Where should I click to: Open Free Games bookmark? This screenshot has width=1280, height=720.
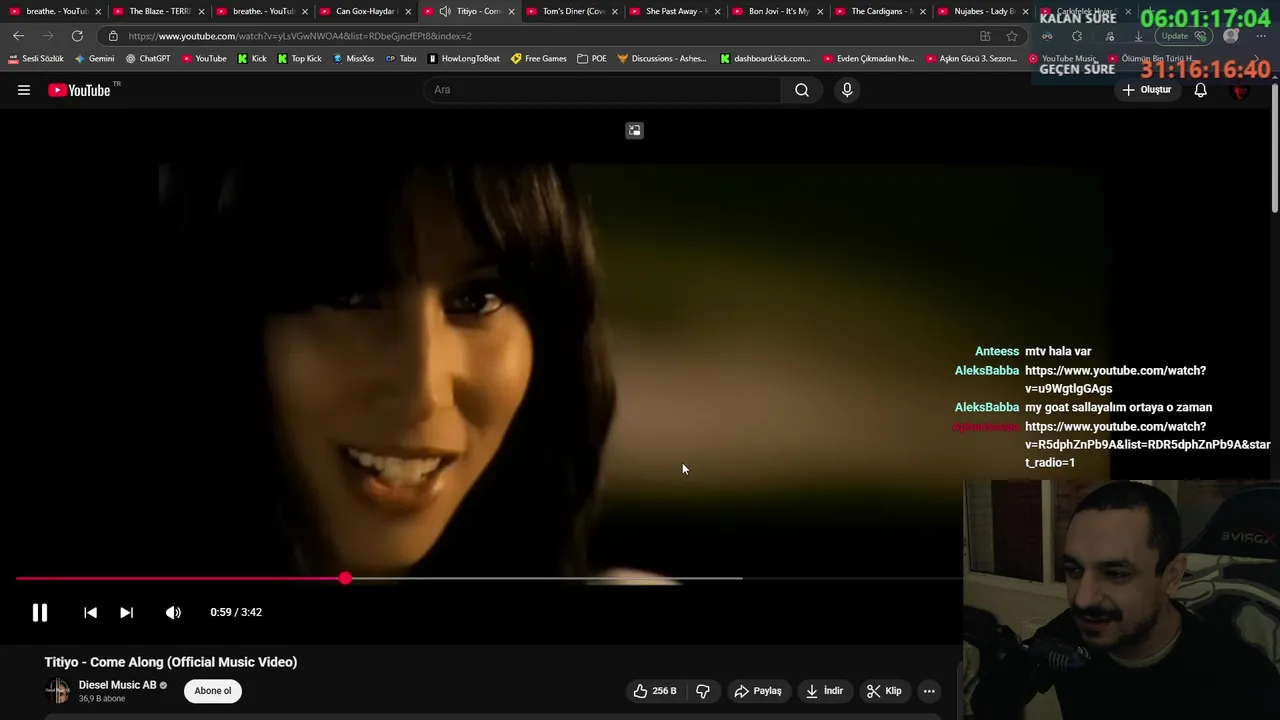point(539,59)
